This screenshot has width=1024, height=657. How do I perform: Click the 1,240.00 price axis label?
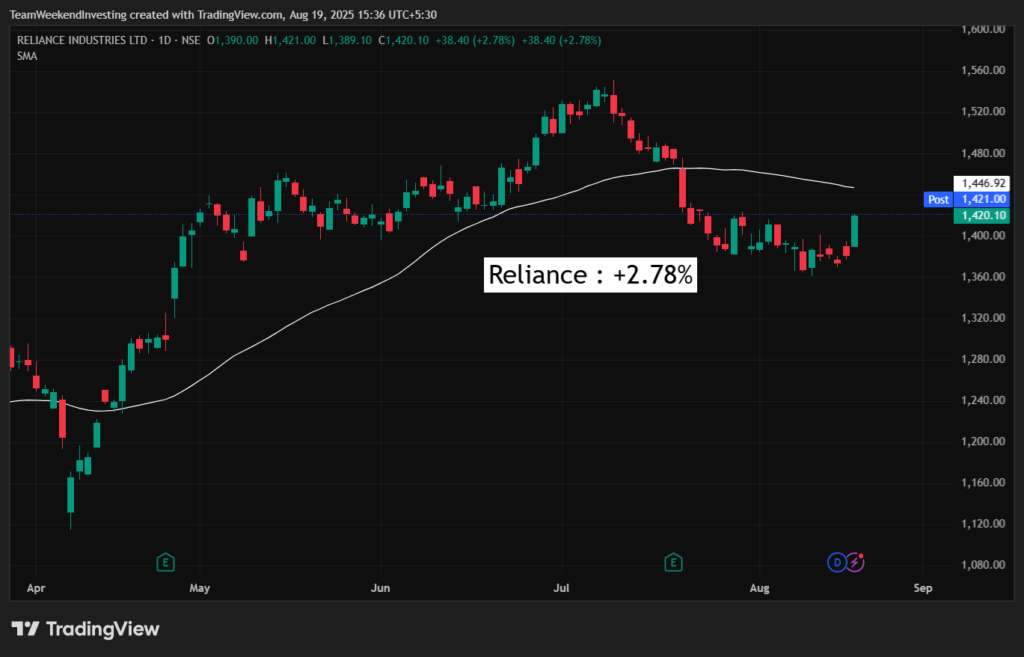click(983, 400)
